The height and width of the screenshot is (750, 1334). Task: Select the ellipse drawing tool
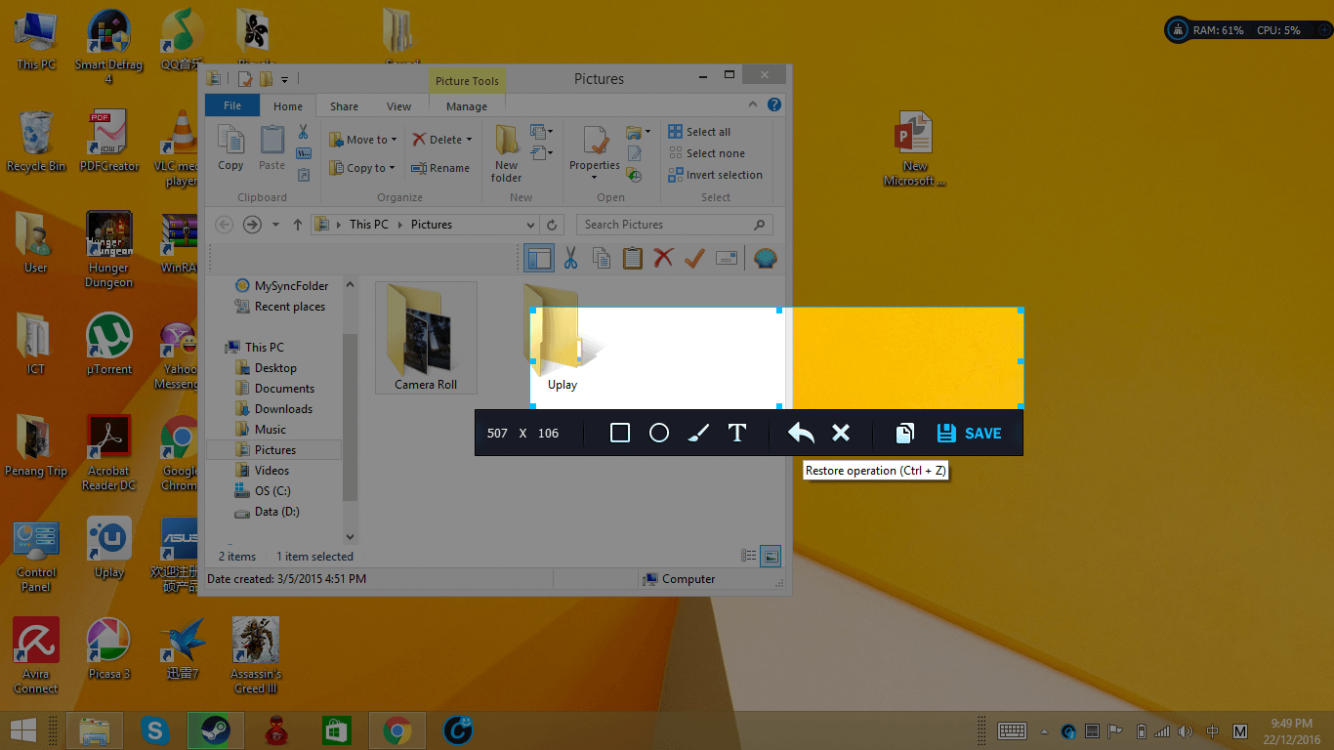click(x=659, y=433)
